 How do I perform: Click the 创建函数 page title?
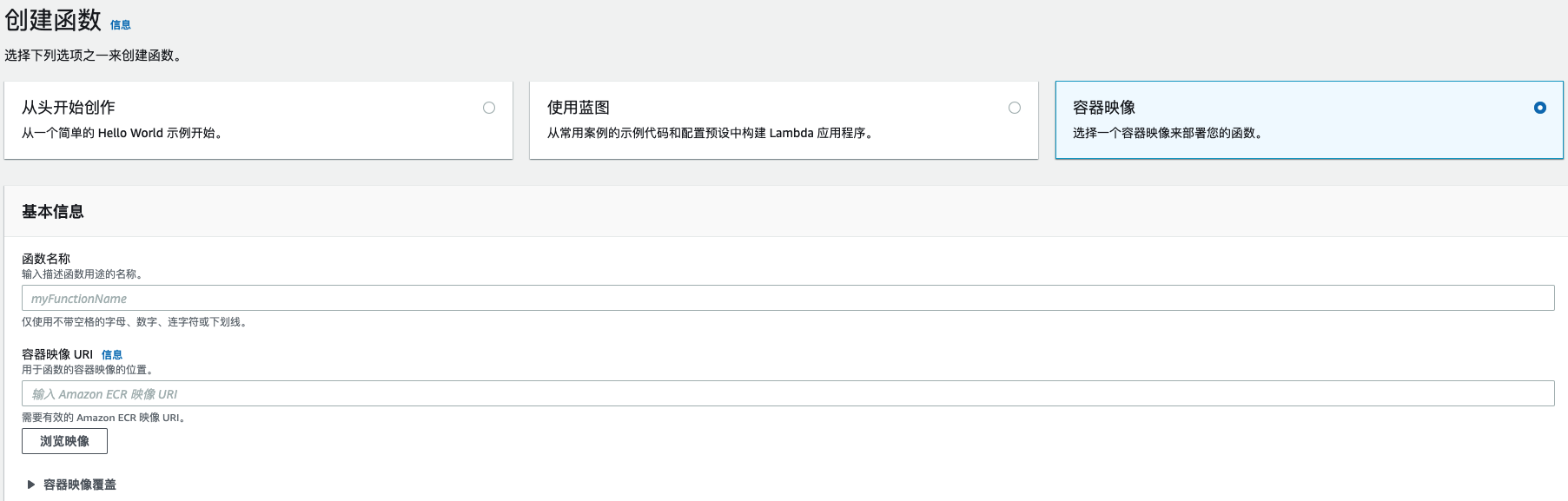pyautogui.click(x=53, y=20)
